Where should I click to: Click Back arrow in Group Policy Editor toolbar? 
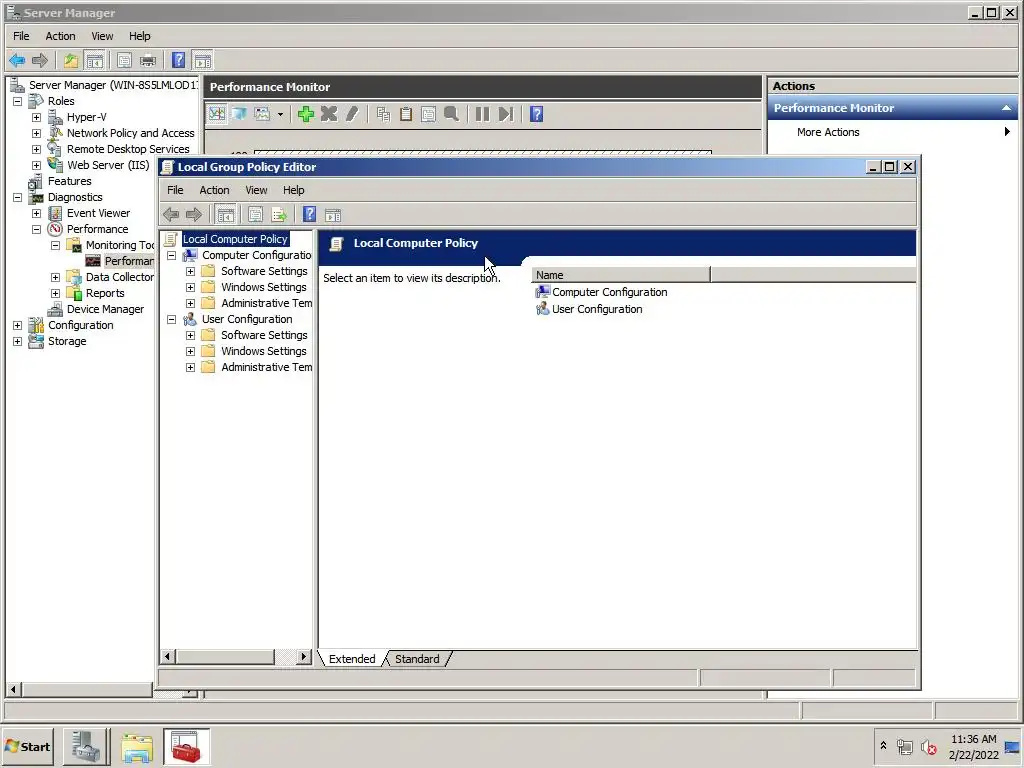click(171, 214)
